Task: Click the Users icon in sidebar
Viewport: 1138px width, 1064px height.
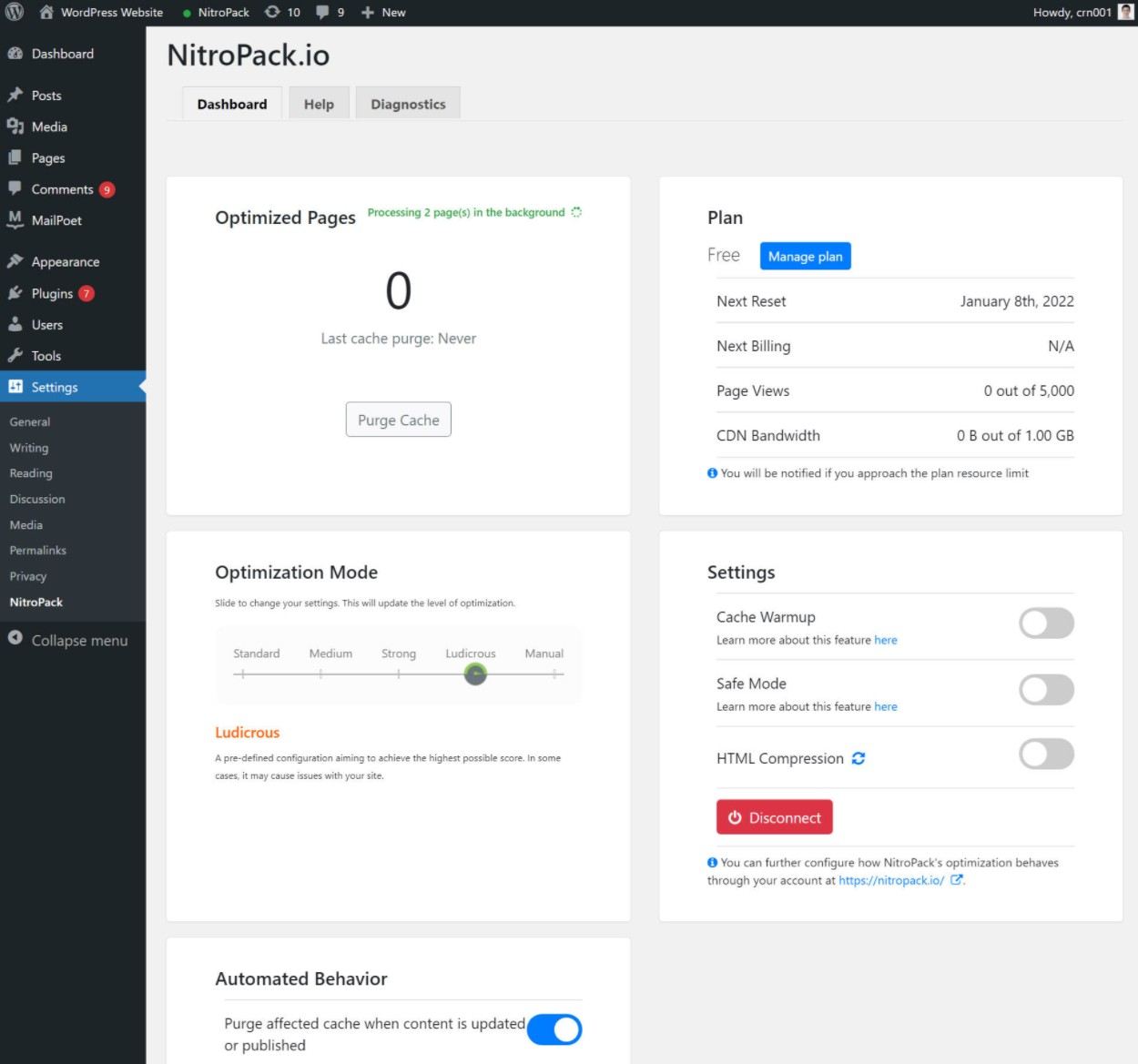Action: 15,324
